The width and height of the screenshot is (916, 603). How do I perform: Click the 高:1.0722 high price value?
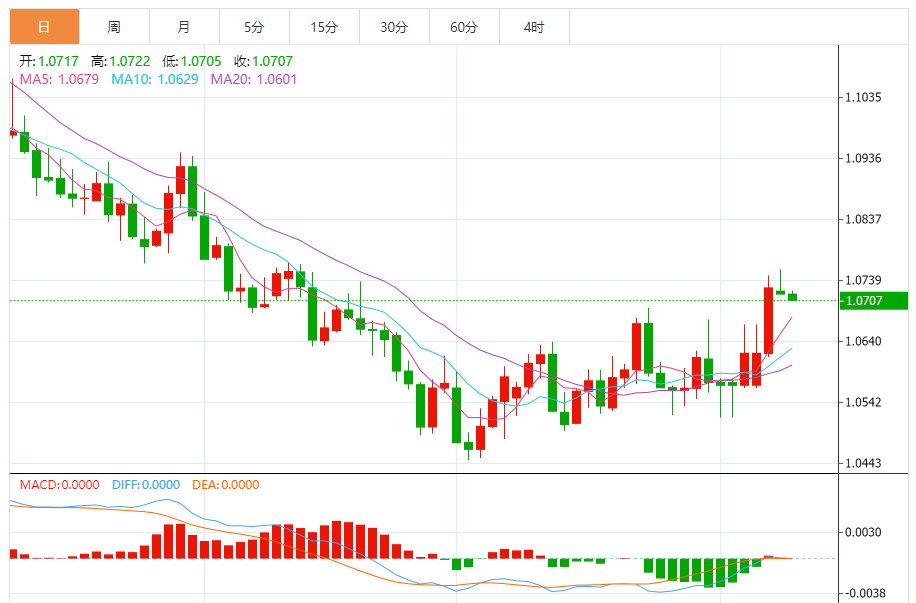tap(120, 61)
